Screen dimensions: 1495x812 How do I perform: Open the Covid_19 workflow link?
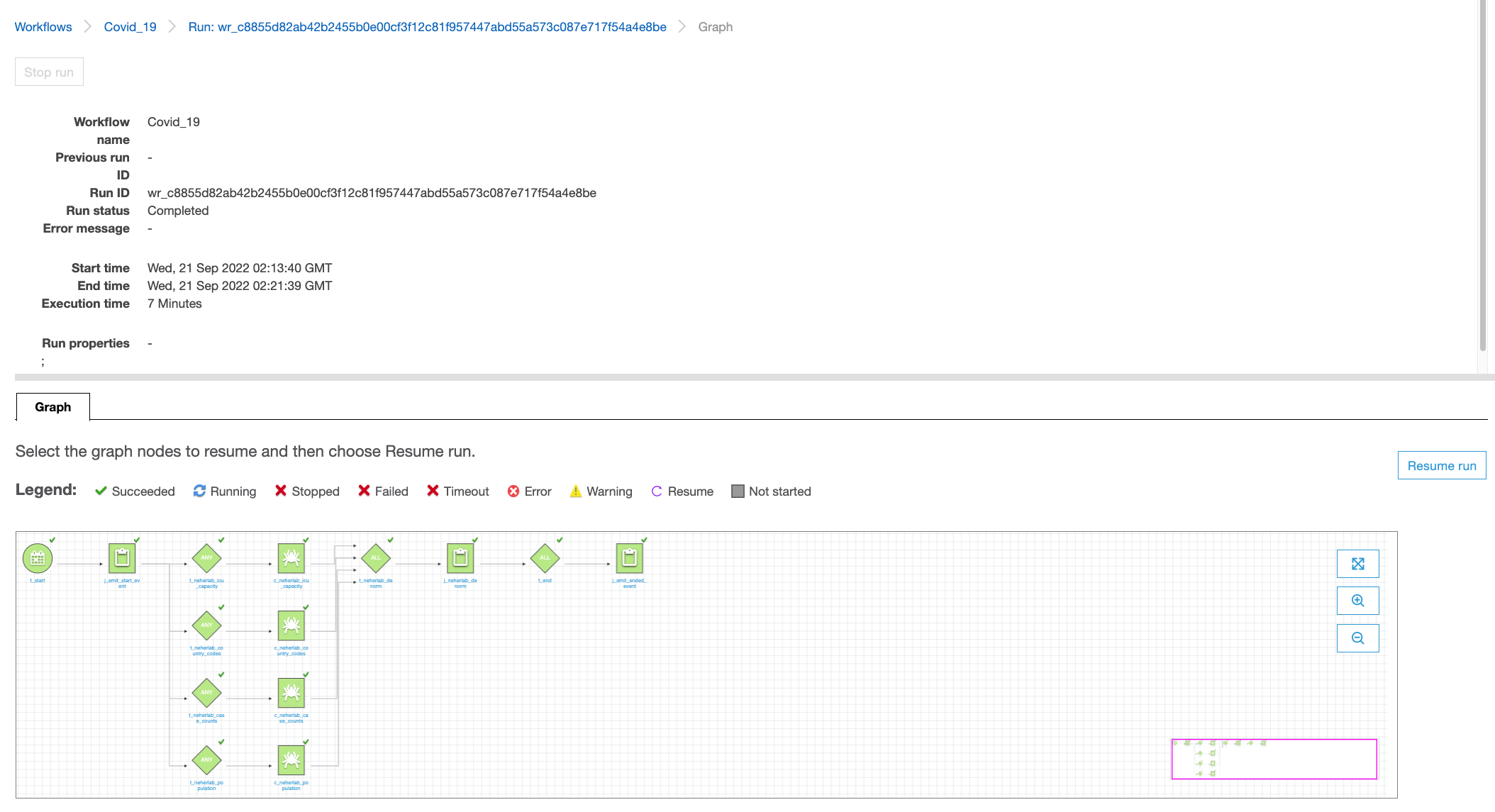129,26
